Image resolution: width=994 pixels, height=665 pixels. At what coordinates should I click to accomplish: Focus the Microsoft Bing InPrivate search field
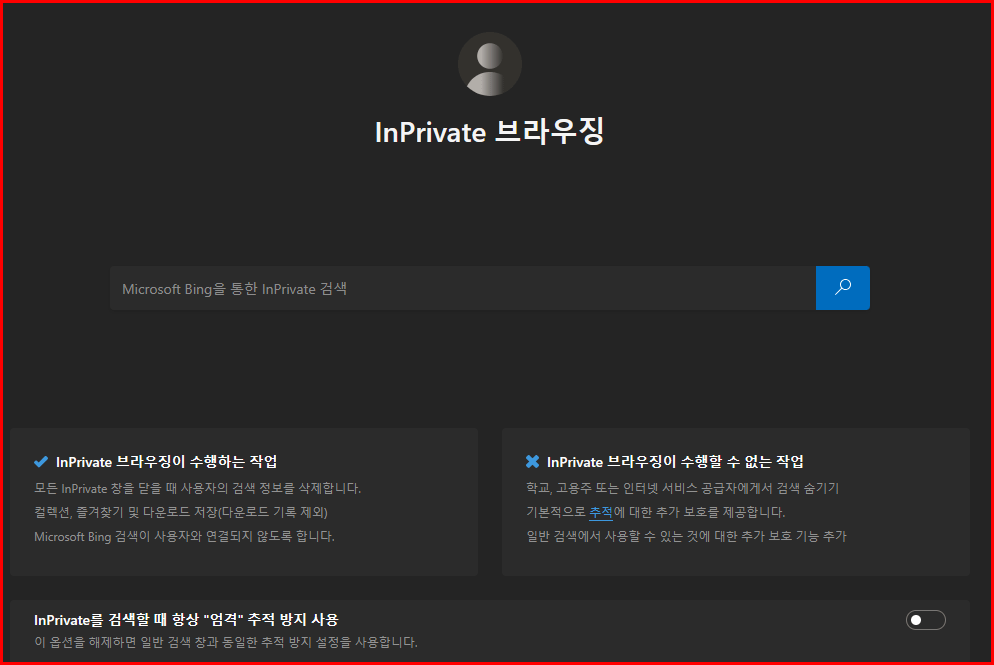[x=463, y=288]
